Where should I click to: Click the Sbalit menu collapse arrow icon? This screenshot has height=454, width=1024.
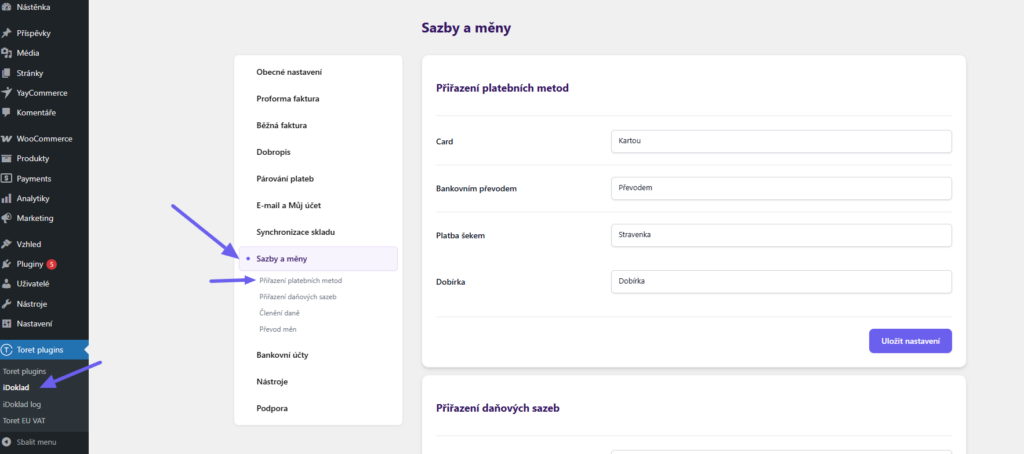[x=7, y=442]
